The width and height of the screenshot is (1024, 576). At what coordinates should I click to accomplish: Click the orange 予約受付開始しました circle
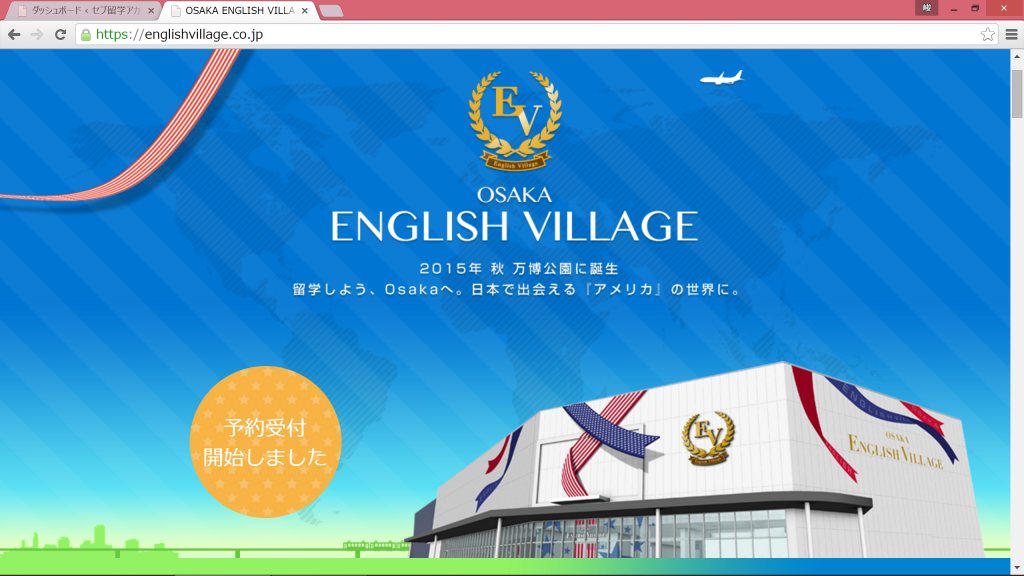[x=265, y=442]
